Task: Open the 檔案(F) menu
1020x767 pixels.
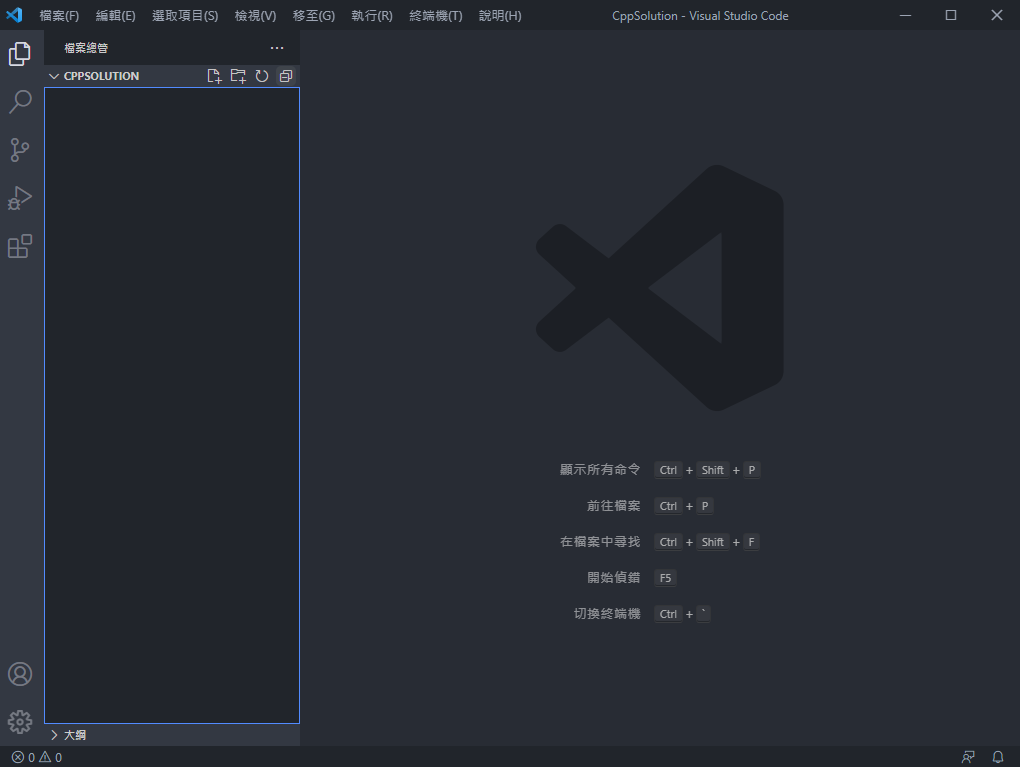Action: pos(59,16)
